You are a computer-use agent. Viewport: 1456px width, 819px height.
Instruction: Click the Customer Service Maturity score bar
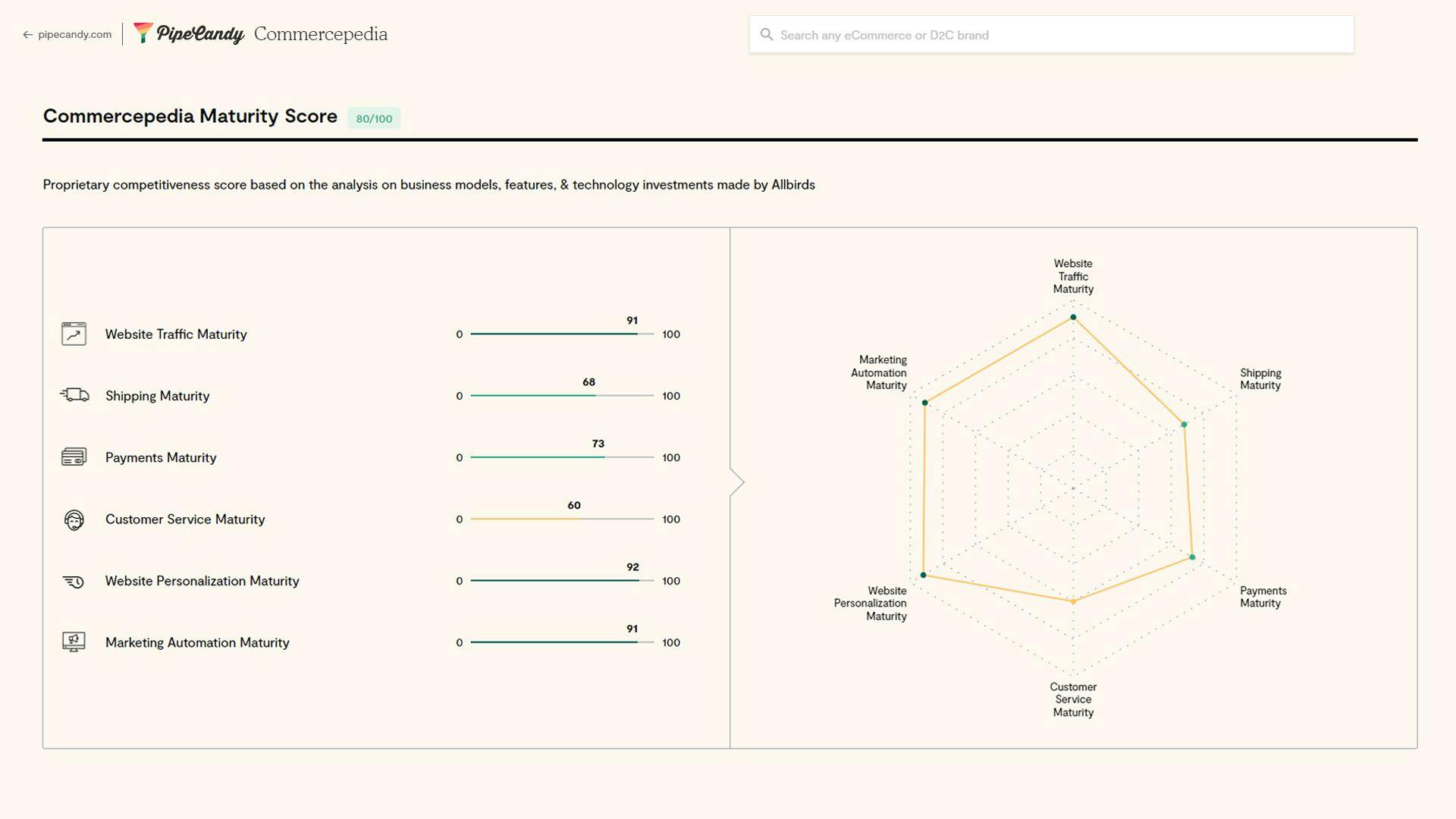point(562,519)
